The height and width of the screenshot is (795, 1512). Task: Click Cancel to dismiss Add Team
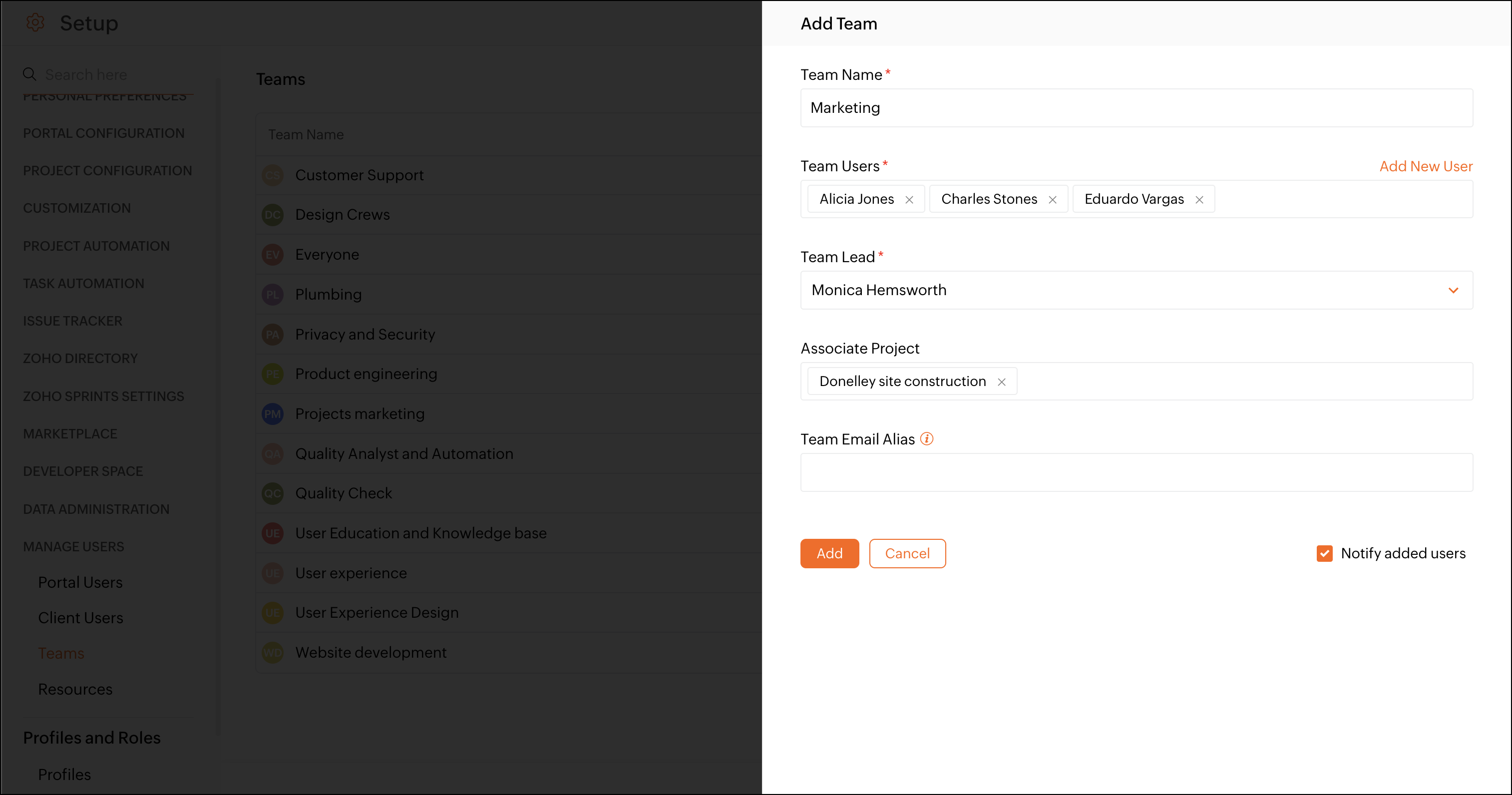tap(907, 553)
